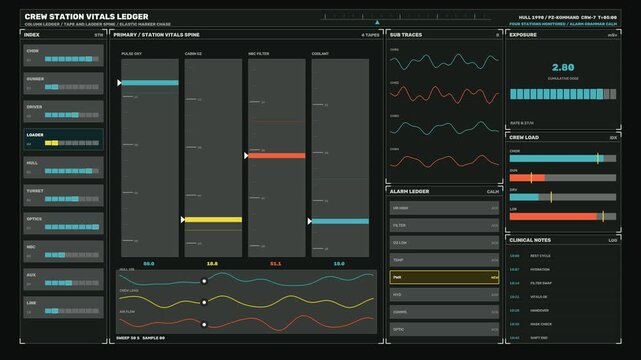This screenshot has width=641, height=360.
Task: Select the OPTICS card in Index
Action: (x=63, y=223)
